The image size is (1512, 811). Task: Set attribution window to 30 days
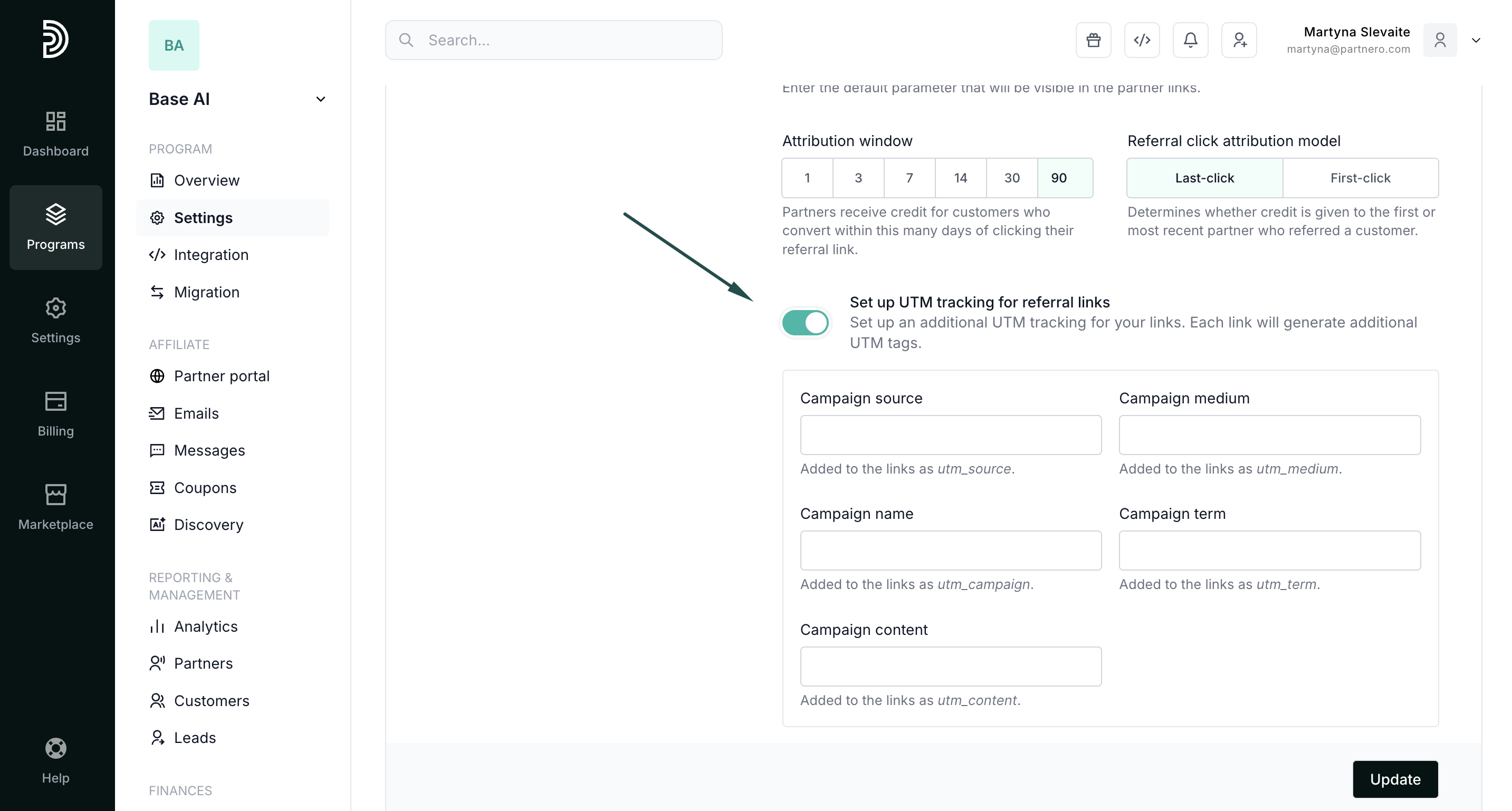tap(1011, 178)
